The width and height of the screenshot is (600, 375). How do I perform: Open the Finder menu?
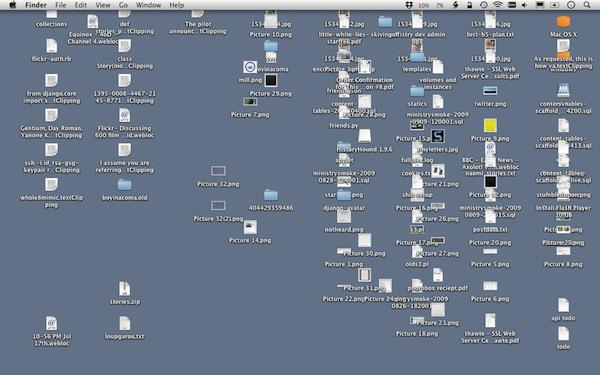pyautogui.click(x=36, y=5)
